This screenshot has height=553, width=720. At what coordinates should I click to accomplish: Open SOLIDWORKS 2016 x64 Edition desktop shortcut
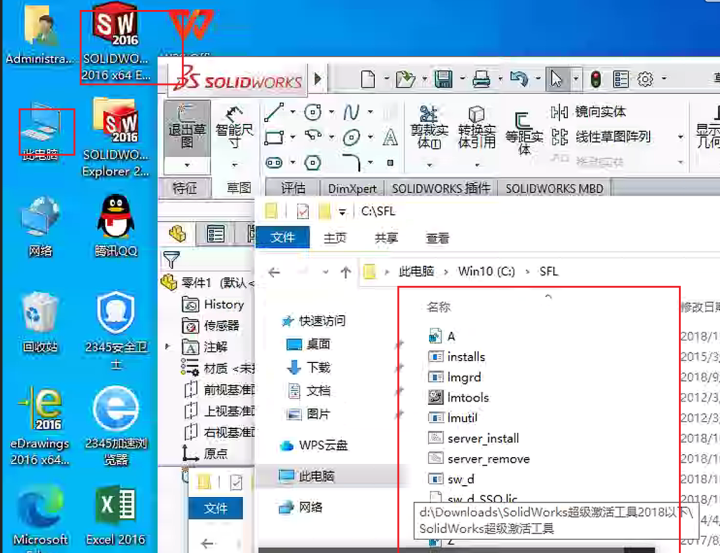tap(116, 41)
